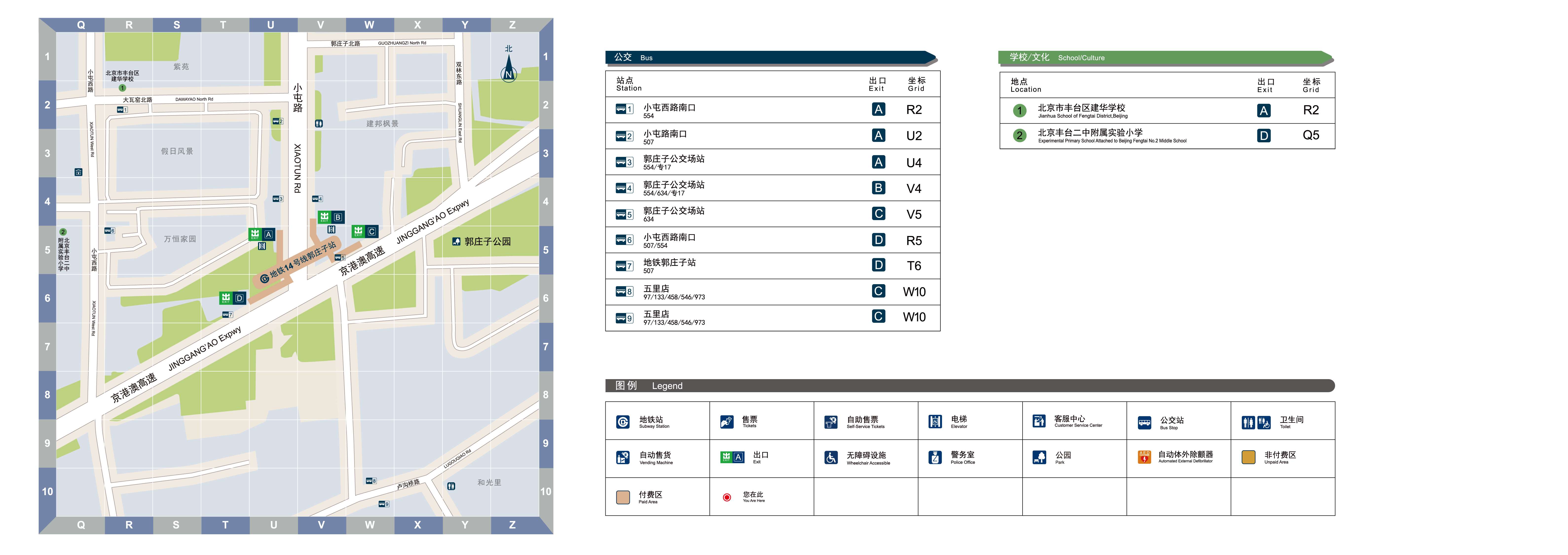Click the Park icon in the legend
Viewport: 1568px width, 555px height.
[x=1039, y=457]
